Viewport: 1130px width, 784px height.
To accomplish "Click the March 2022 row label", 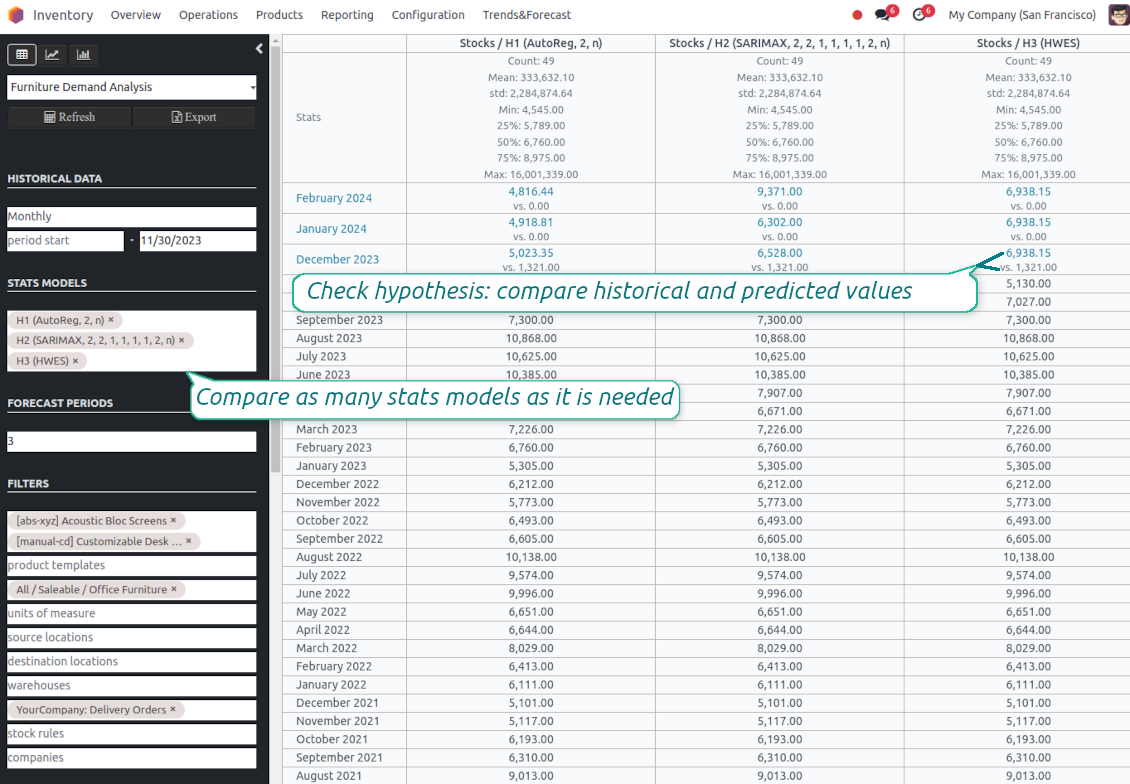I will (326, 648).
